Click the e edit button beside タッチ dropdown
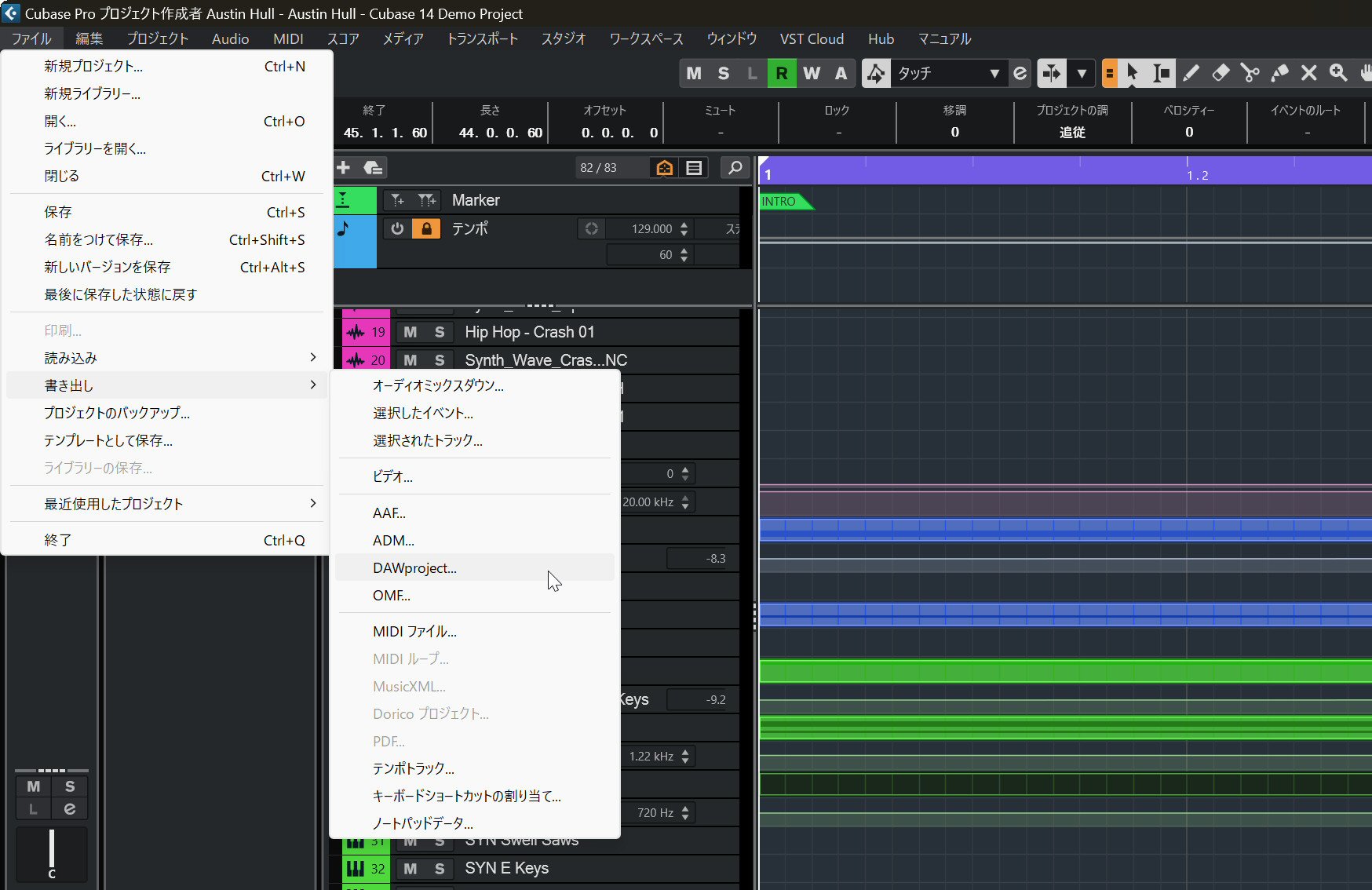Image resolution: width=1372 pixels, height=890 pixels. point(1020,74)
